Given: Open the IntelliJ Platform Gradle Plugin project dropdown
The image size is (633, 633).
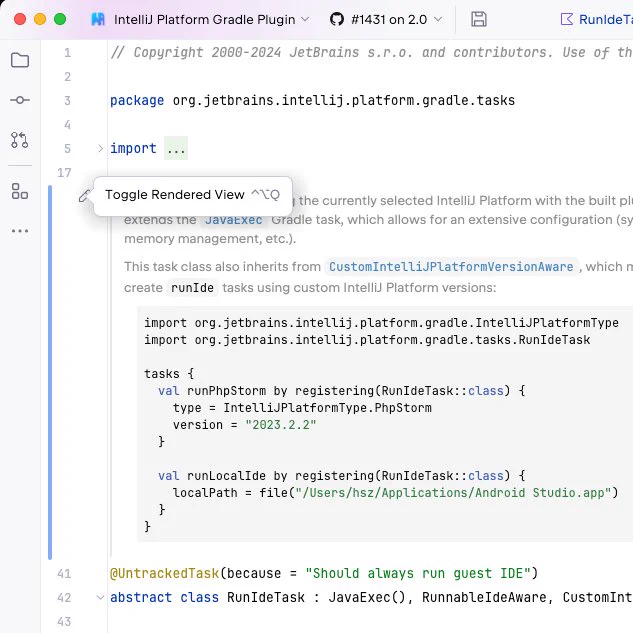Looking at the screenshot, I should [x=200, y=19].
